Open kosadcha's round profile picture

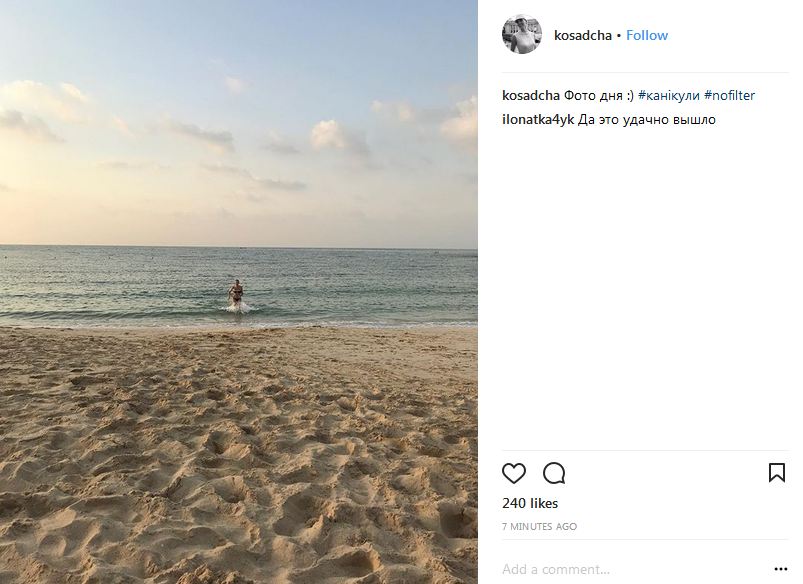(522, 35)
